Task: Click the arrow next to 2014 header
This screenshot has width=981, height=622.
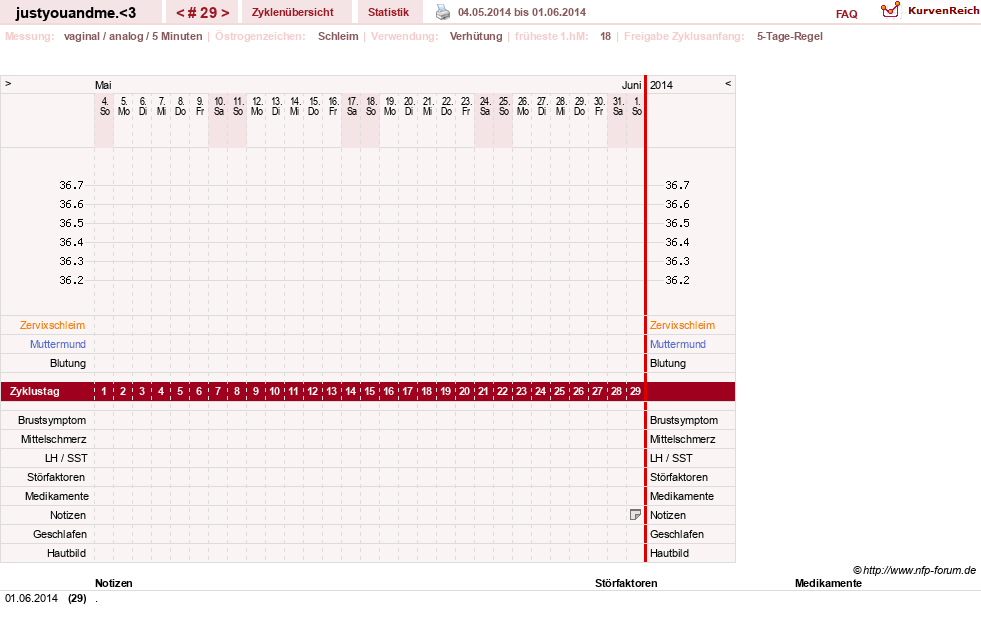Action: pos(728,83)
